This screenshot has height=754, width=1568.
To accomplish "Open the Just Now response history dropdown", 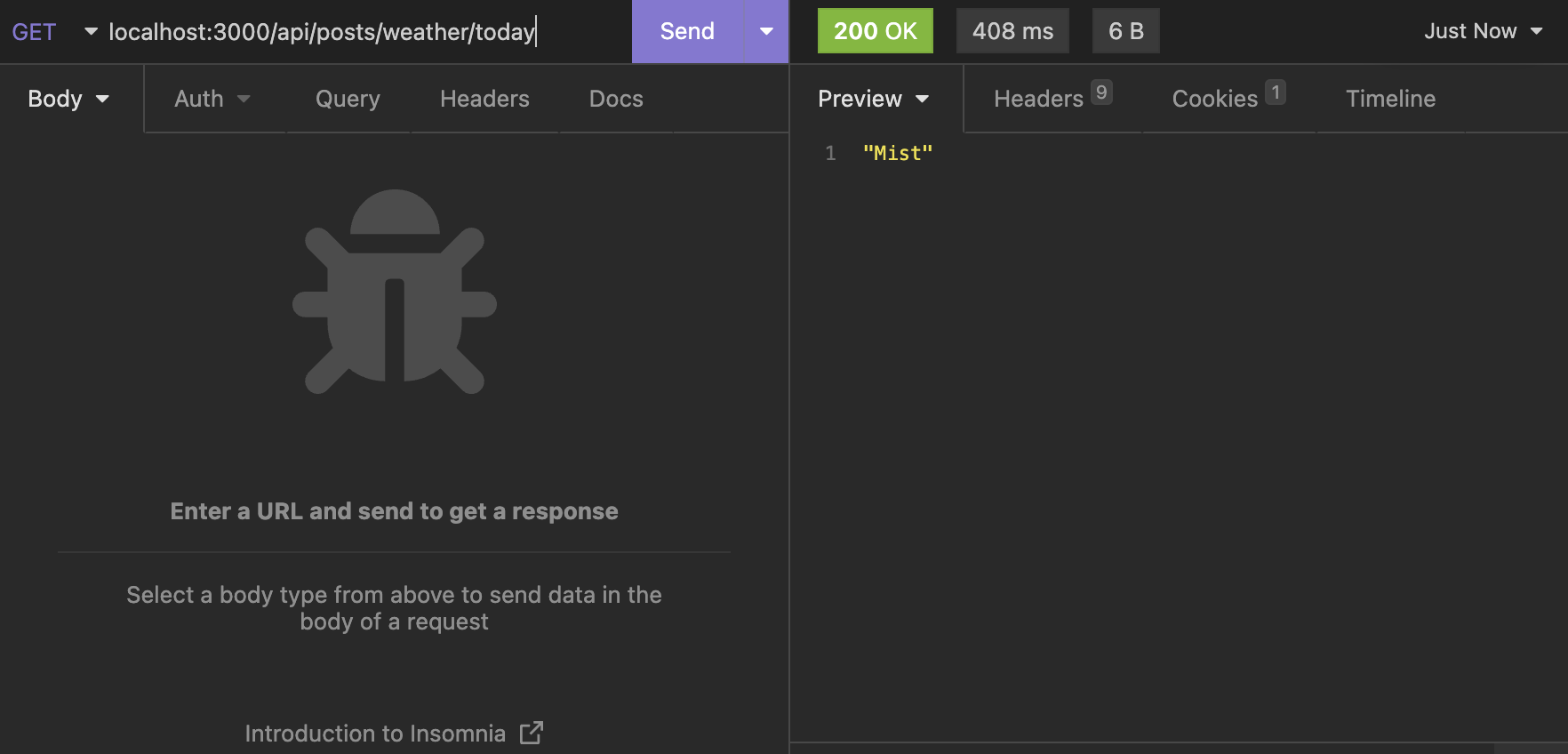I will pos(1483,31).
